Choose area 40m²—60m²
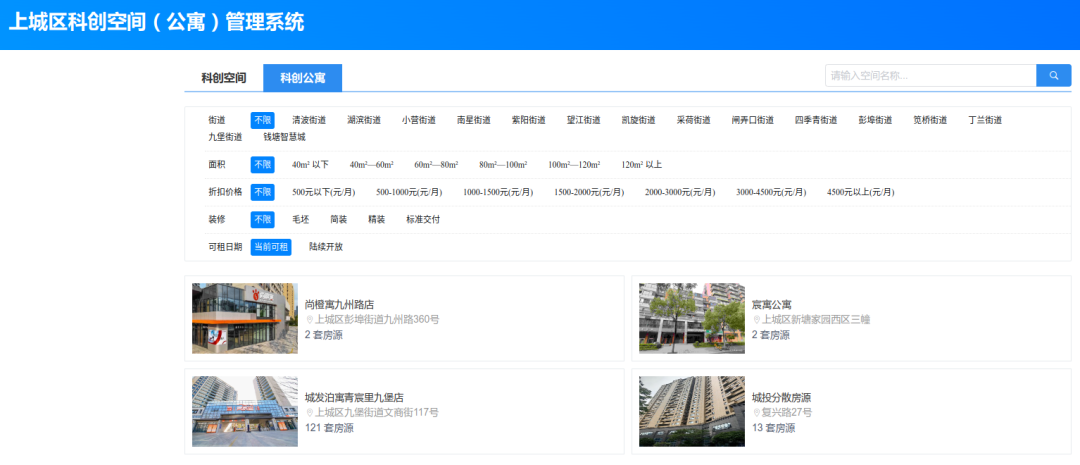The height and width of the screenshot is (465, 1080). click(371, 165)
